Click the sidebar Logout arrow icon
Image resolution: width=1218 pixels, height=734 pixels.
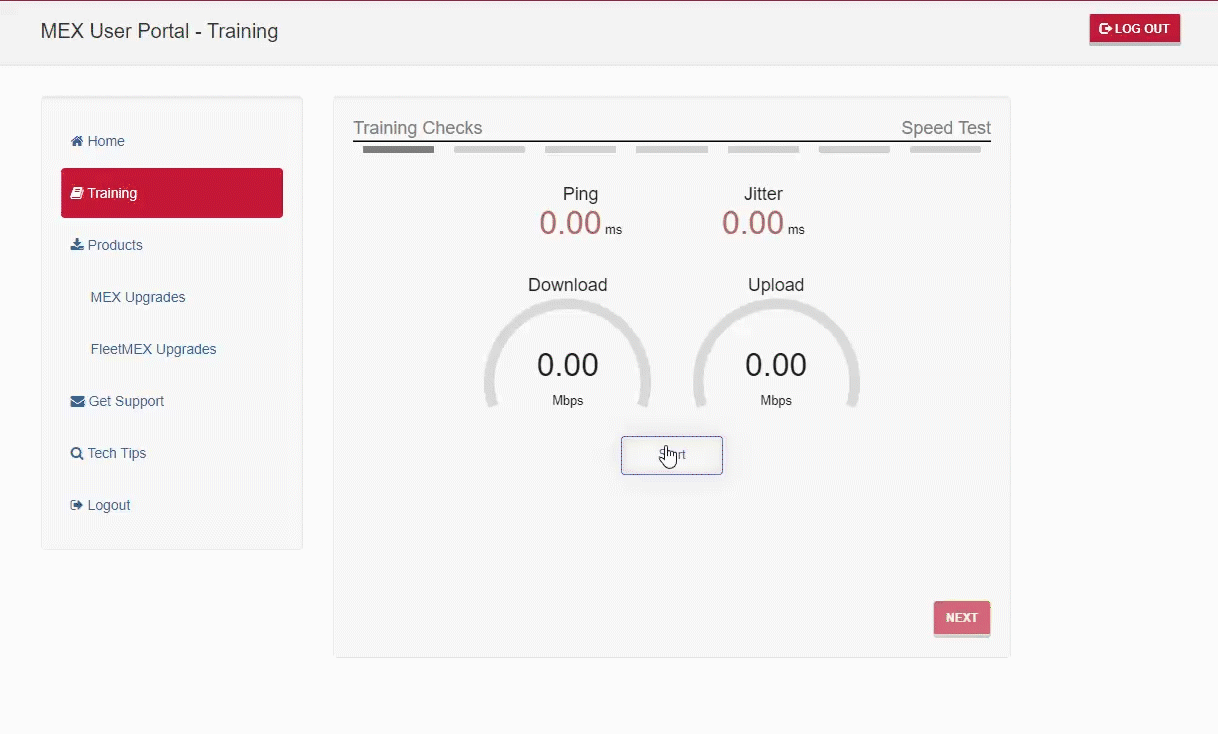77,505
